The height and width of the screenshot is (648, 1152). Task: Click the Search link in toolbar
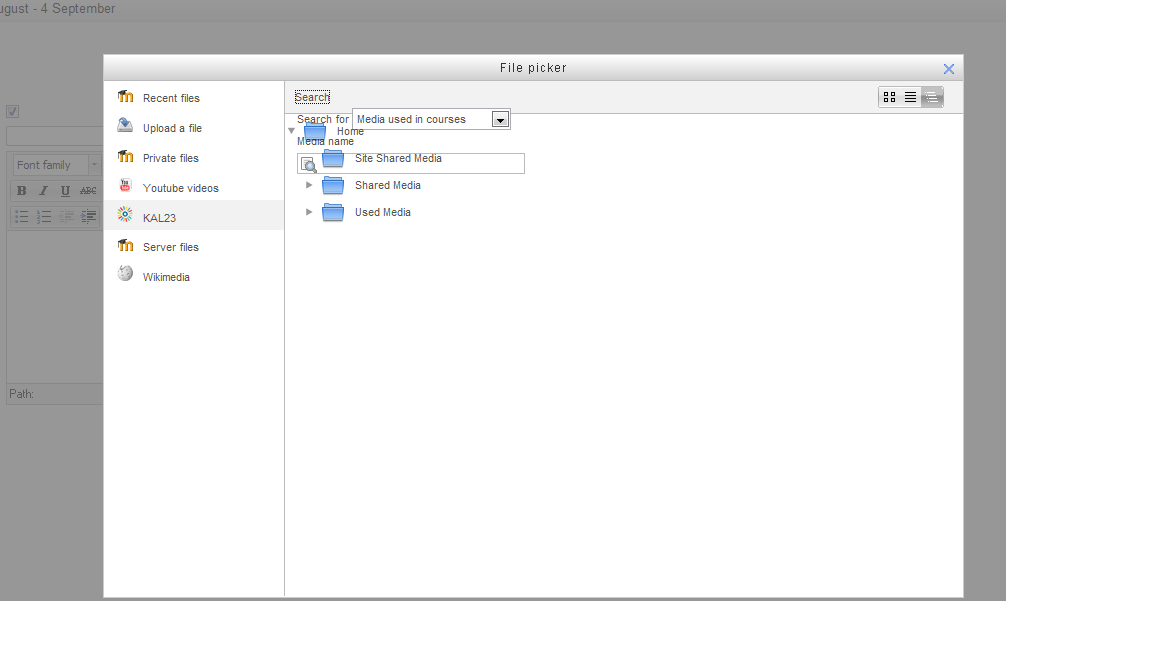click(312, 97)
